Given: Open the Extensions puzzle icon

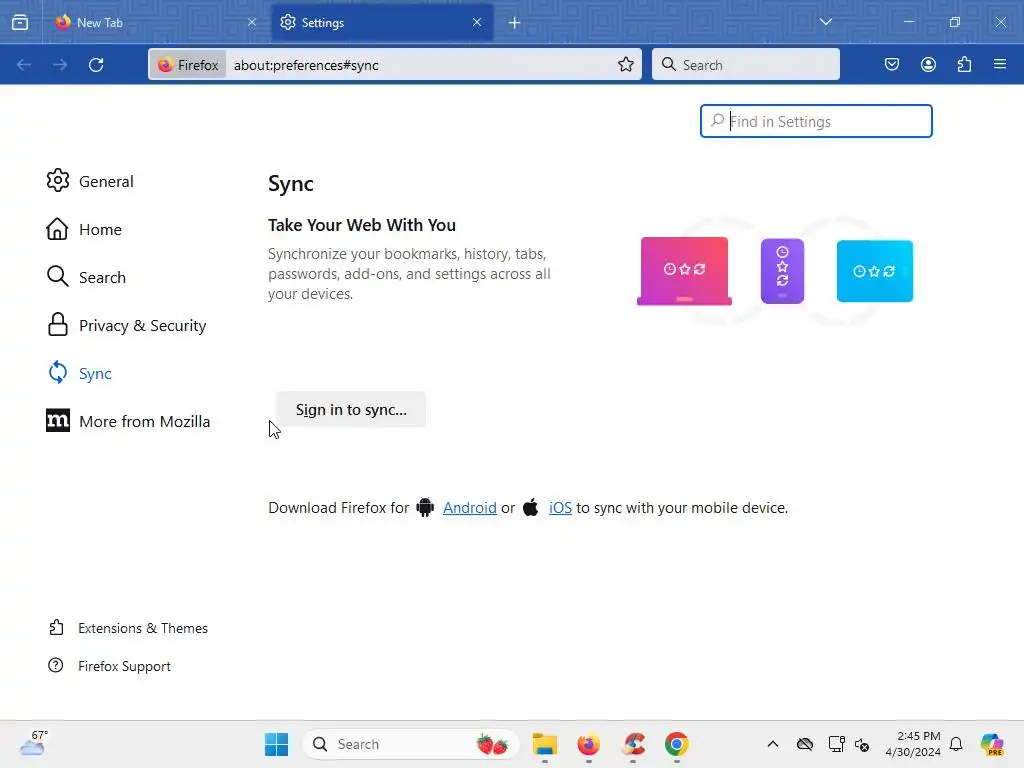Looking at the screenshot, I should [964, 65].
